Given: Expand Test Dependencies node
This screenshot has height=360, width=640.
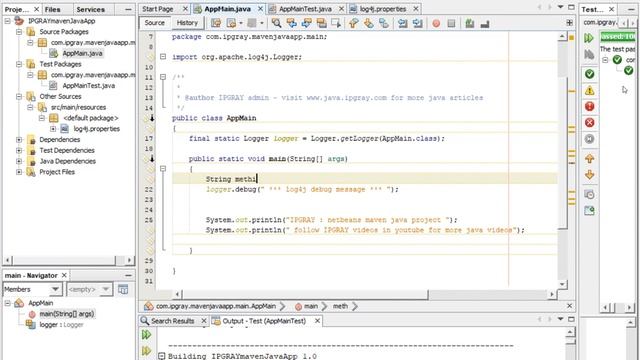Looking at the screenshot, I should (19, 150).
